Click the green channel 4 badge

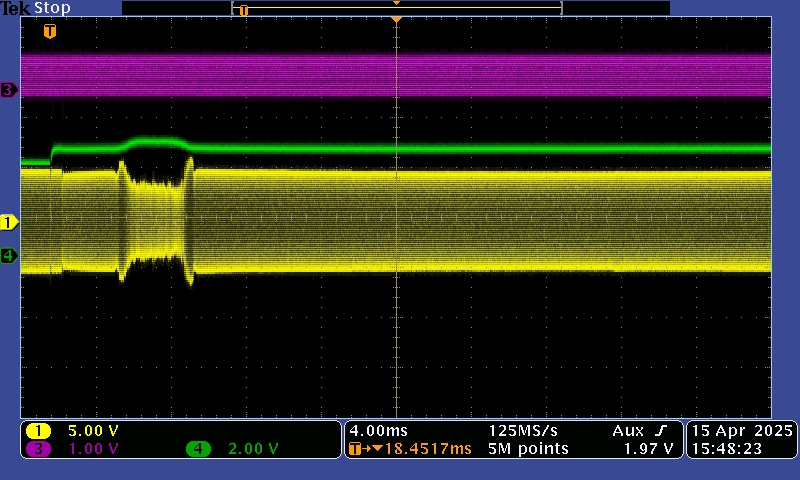[x=198, y=449]
